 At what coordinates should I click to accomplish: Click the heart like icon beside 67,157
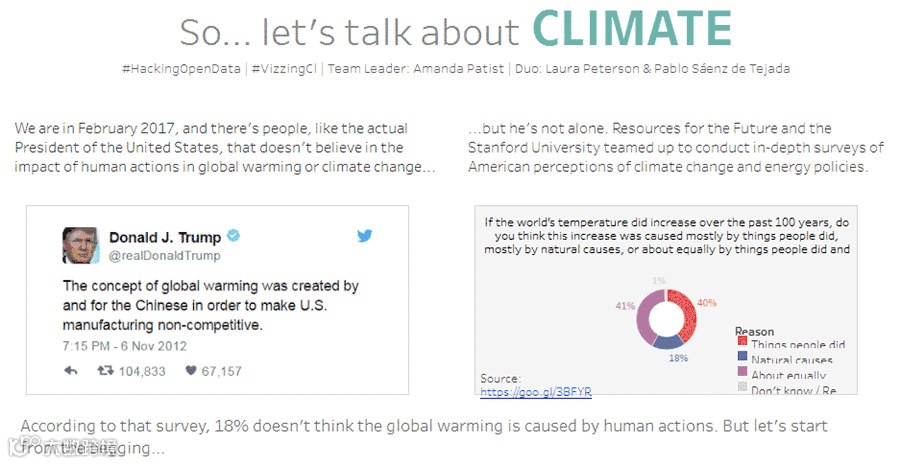point(190,370)
